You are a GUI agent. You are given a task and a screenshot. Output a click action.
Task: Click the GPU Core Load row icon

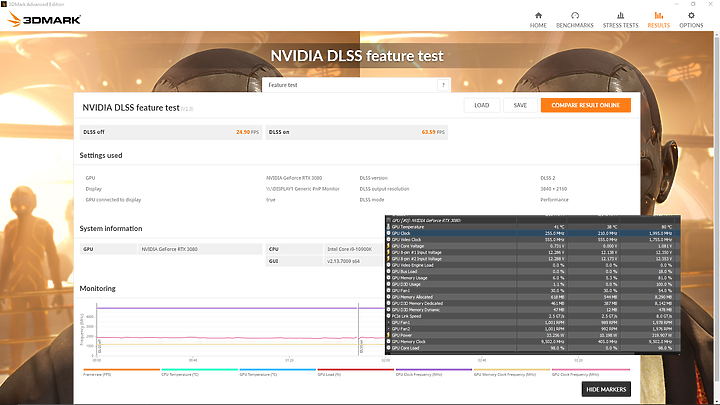click(388, 348)
